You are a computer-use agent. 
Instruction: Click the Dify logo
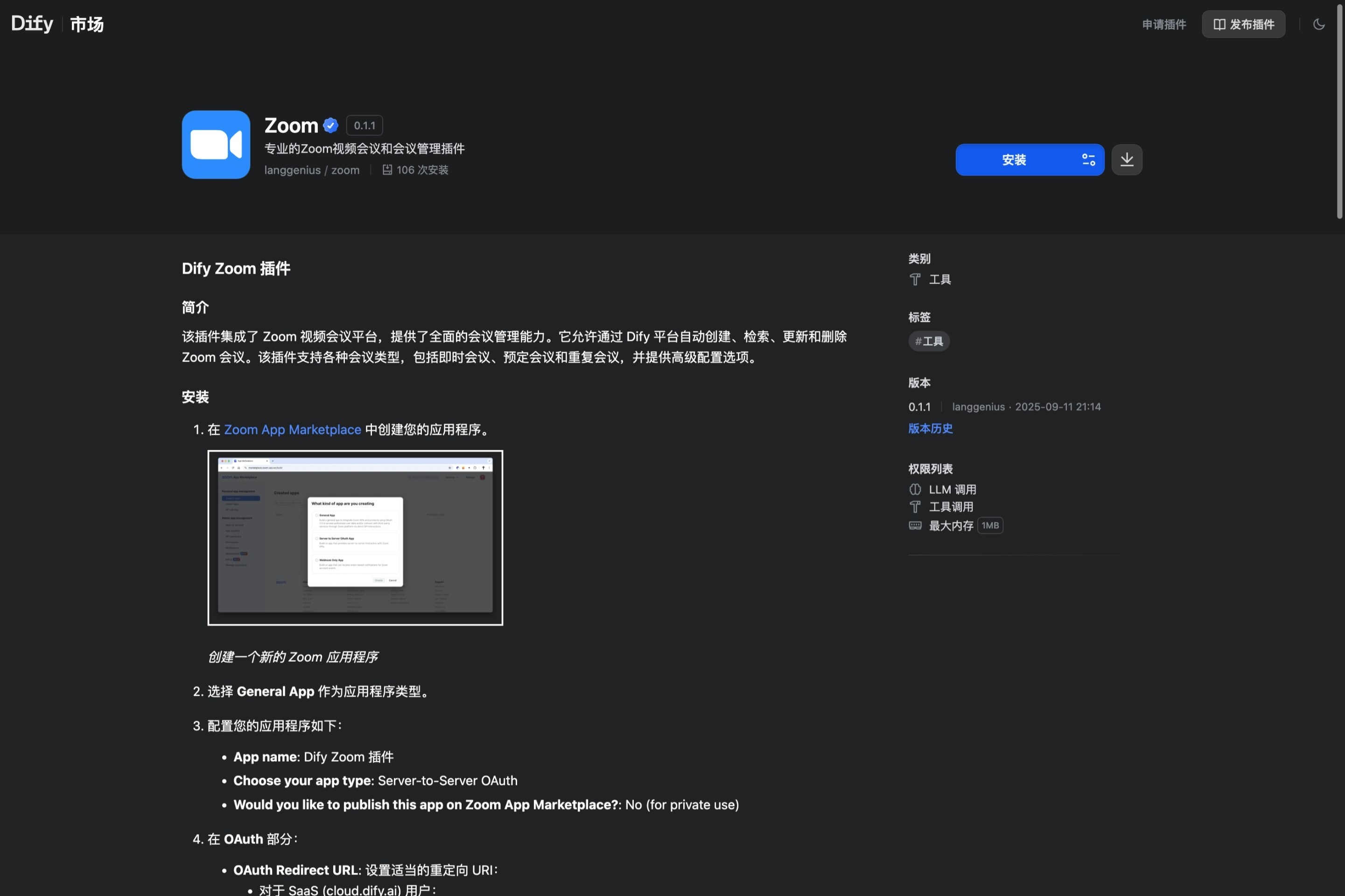pos(32,23)
